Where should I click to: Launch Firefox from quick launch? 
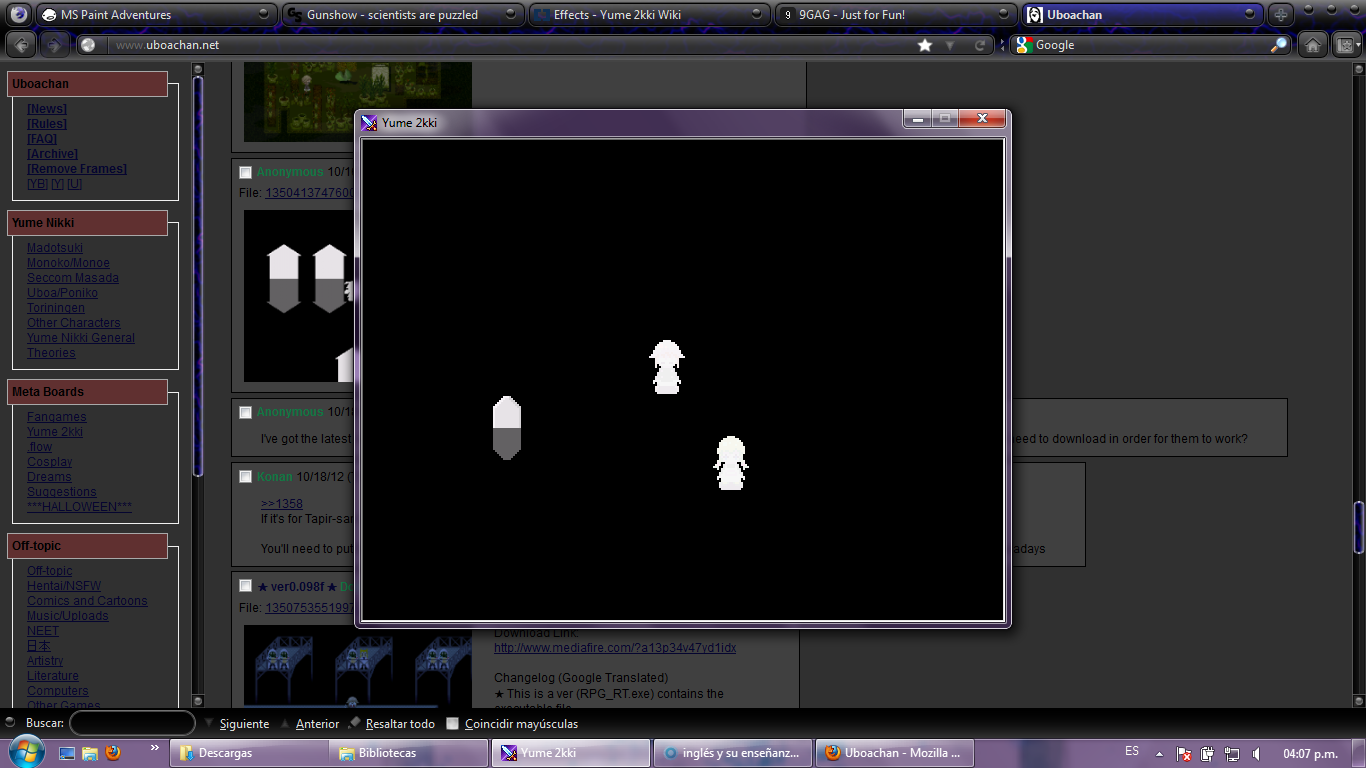[112, 752]
